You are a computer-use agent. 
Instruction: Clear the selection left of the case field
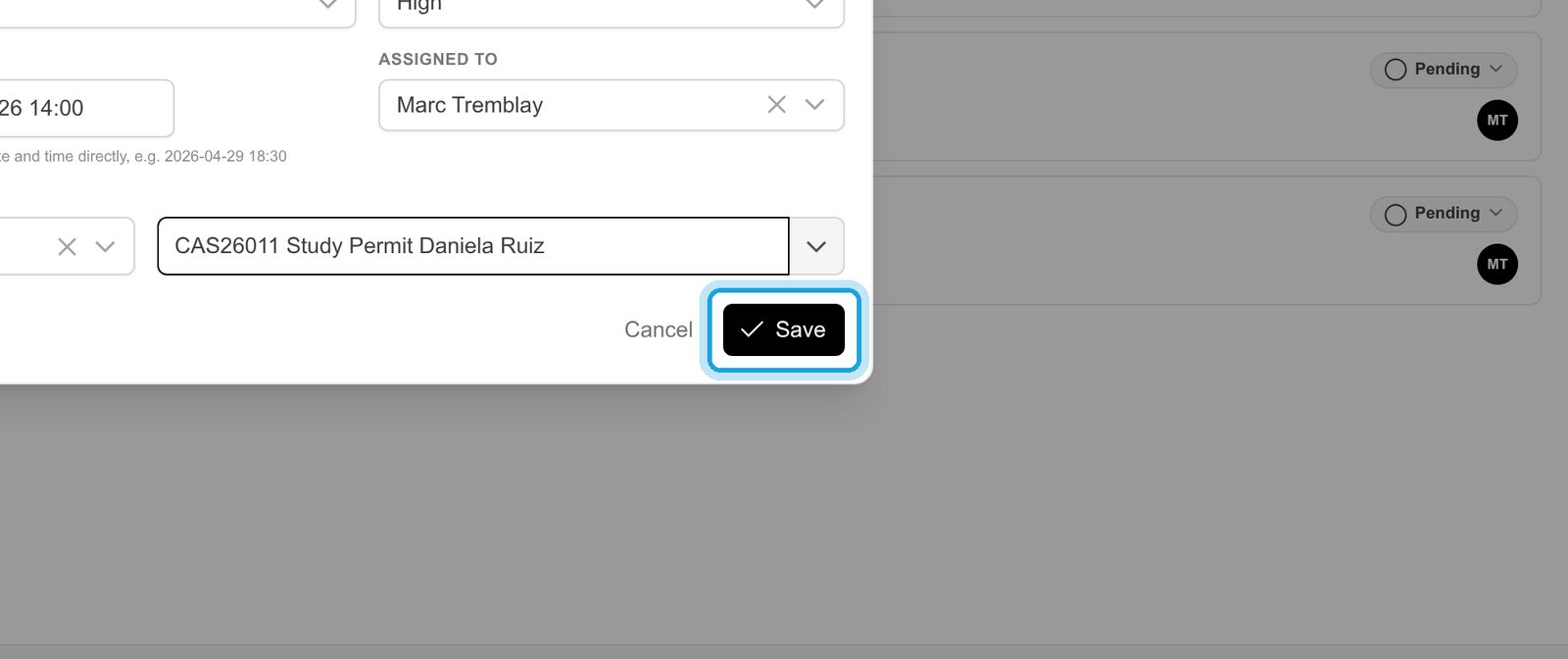(67, 247)
